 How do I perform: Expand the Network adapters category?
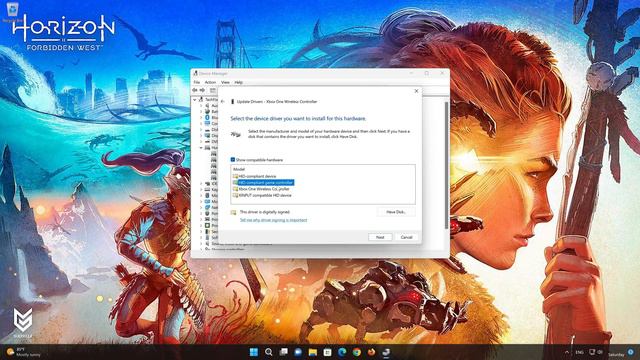tap(201, 208)
